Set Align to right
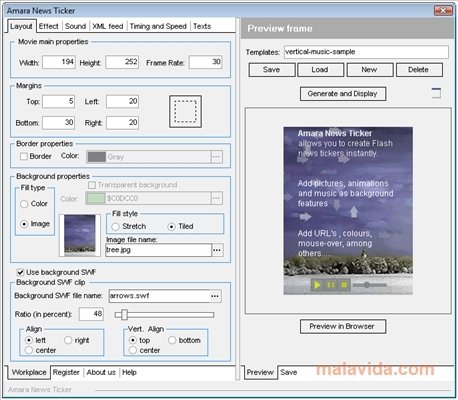 (x=68, y=340)
